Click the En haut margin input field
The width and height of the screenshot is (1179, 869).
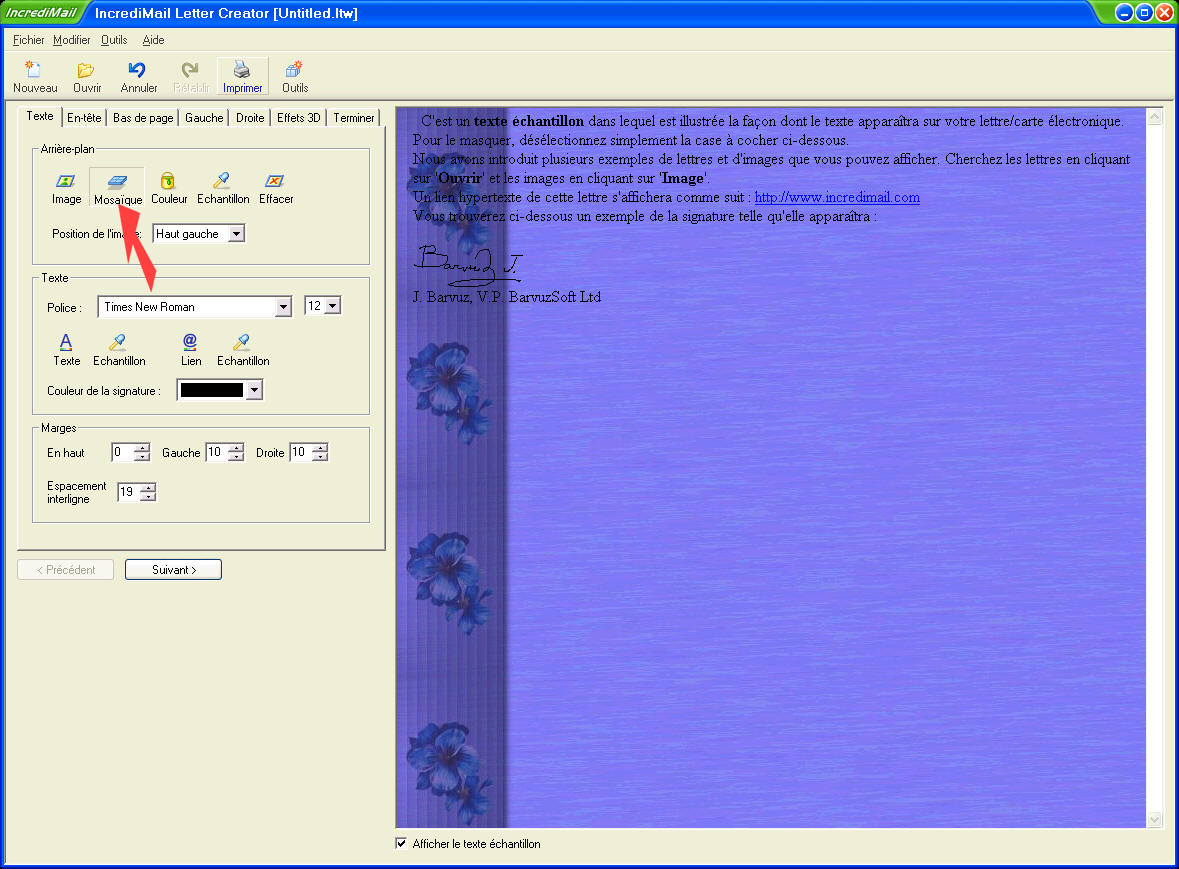coord(123,453)
